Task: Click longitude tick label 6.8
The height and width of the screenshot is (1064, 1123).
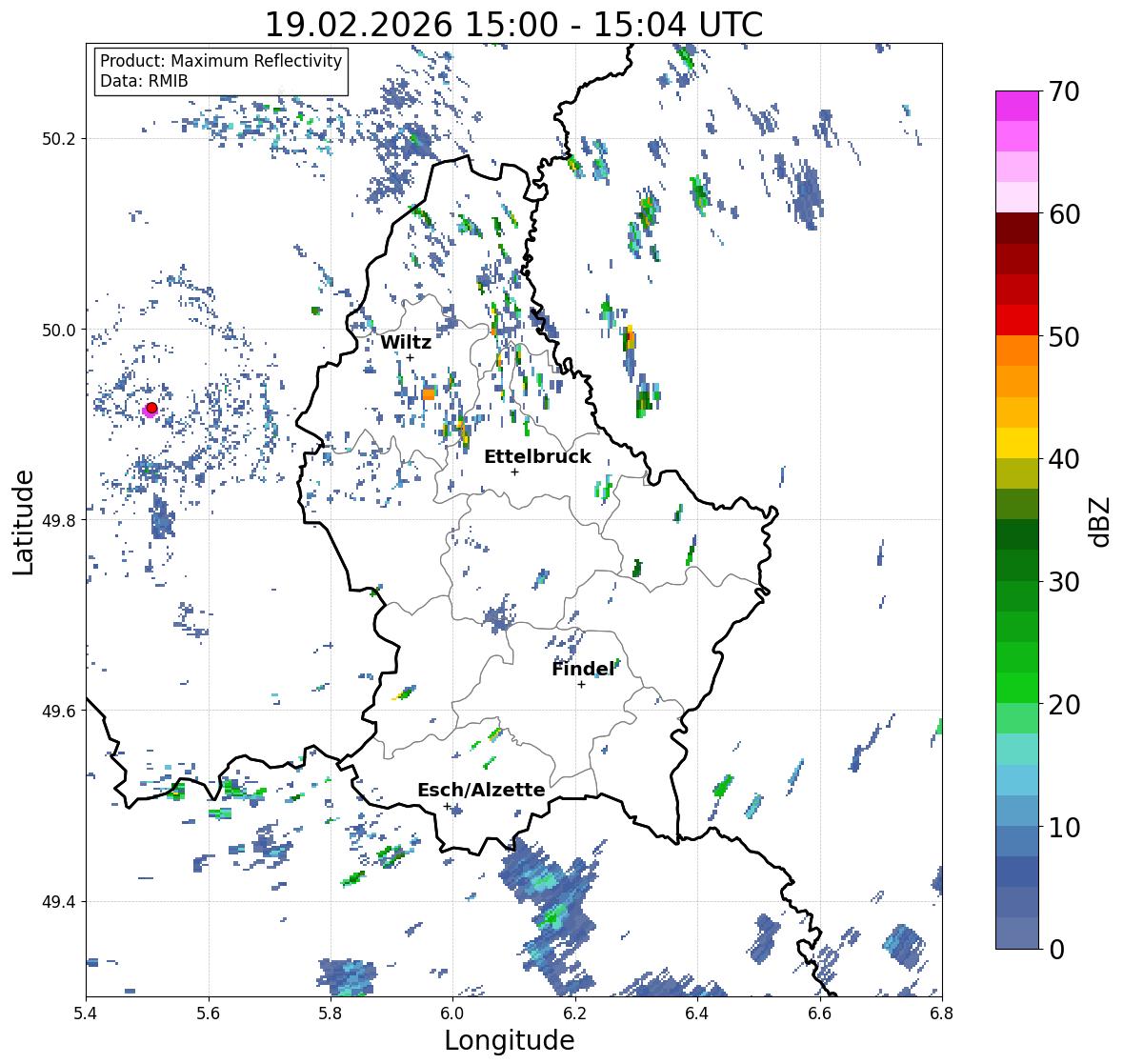Action: [942, 1014]
